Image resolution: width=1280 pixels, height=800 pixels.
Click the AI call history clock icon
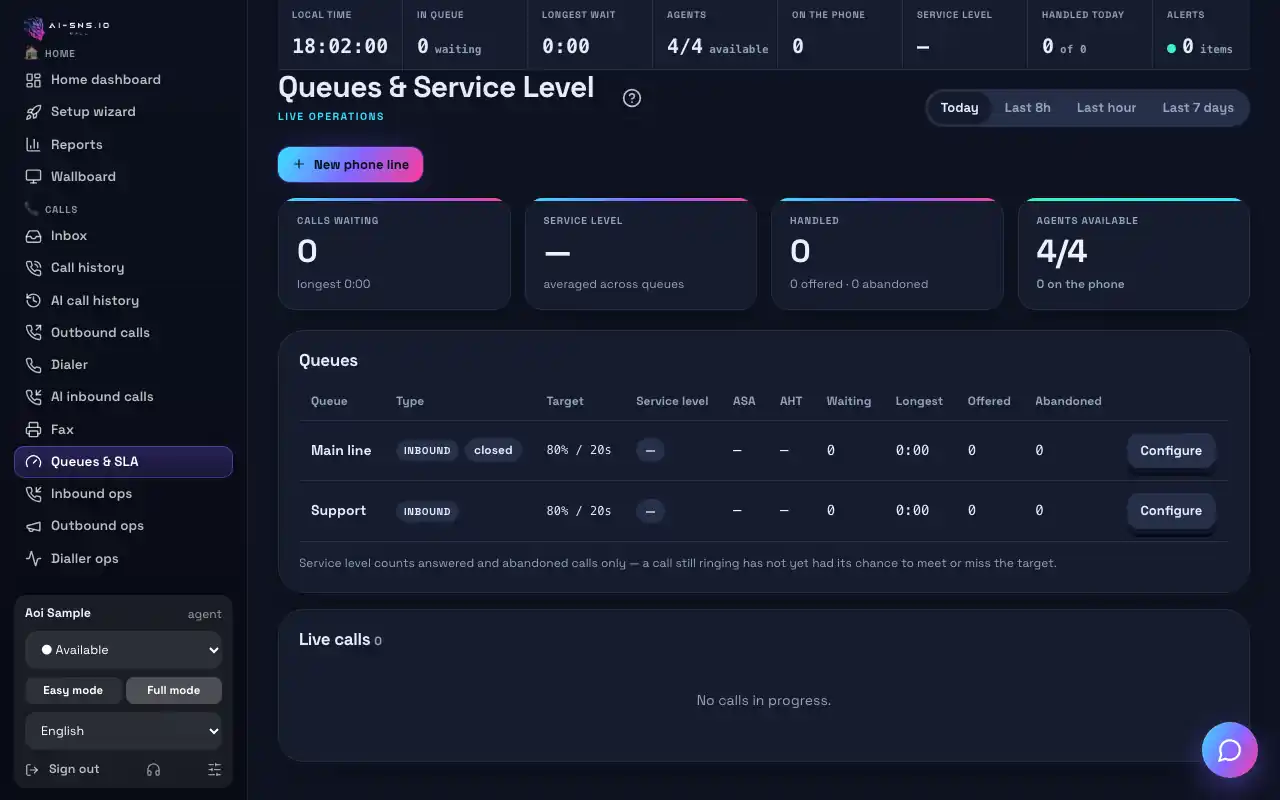click(x=33, y=300)
